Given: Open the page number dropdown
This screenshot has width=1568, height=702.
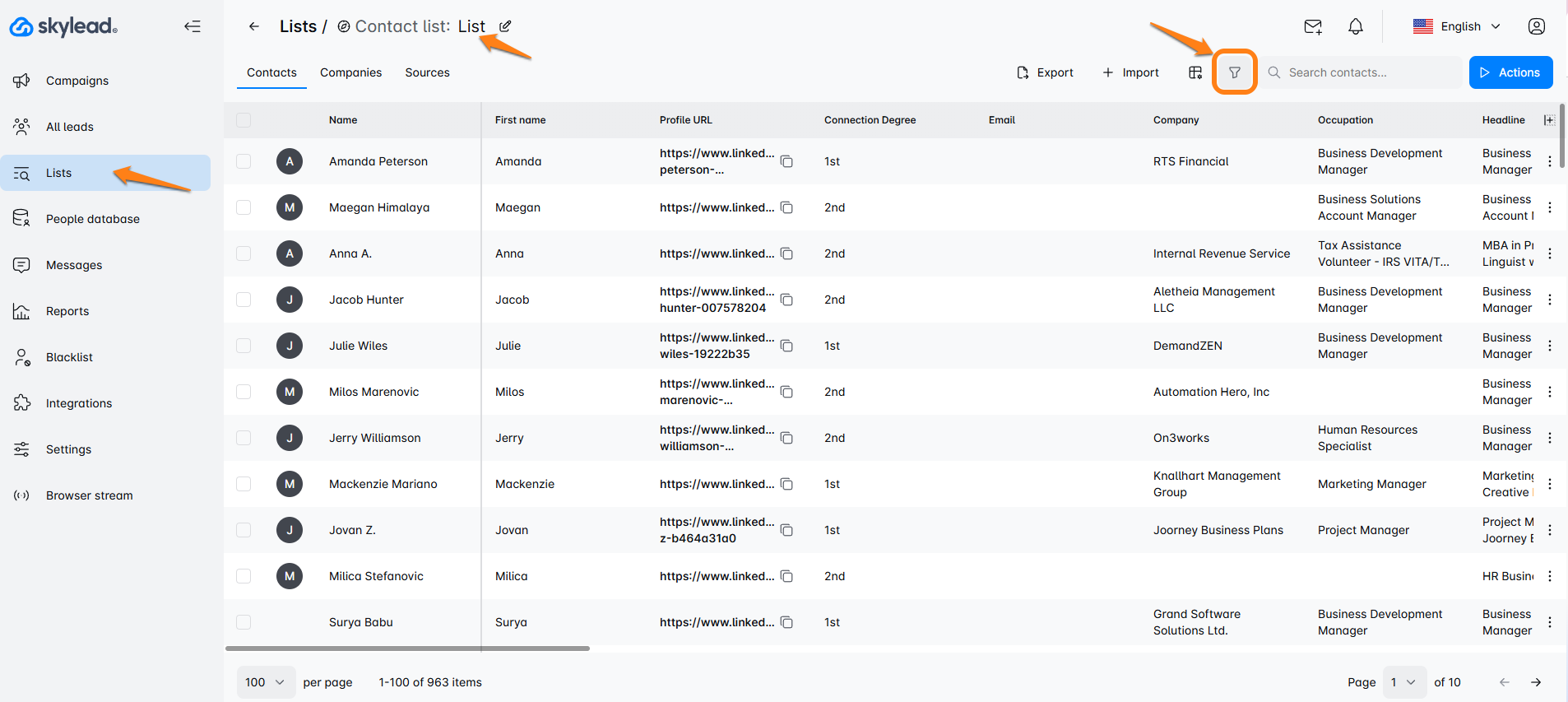Looking at the screenshot, I should click(1404, 682).
